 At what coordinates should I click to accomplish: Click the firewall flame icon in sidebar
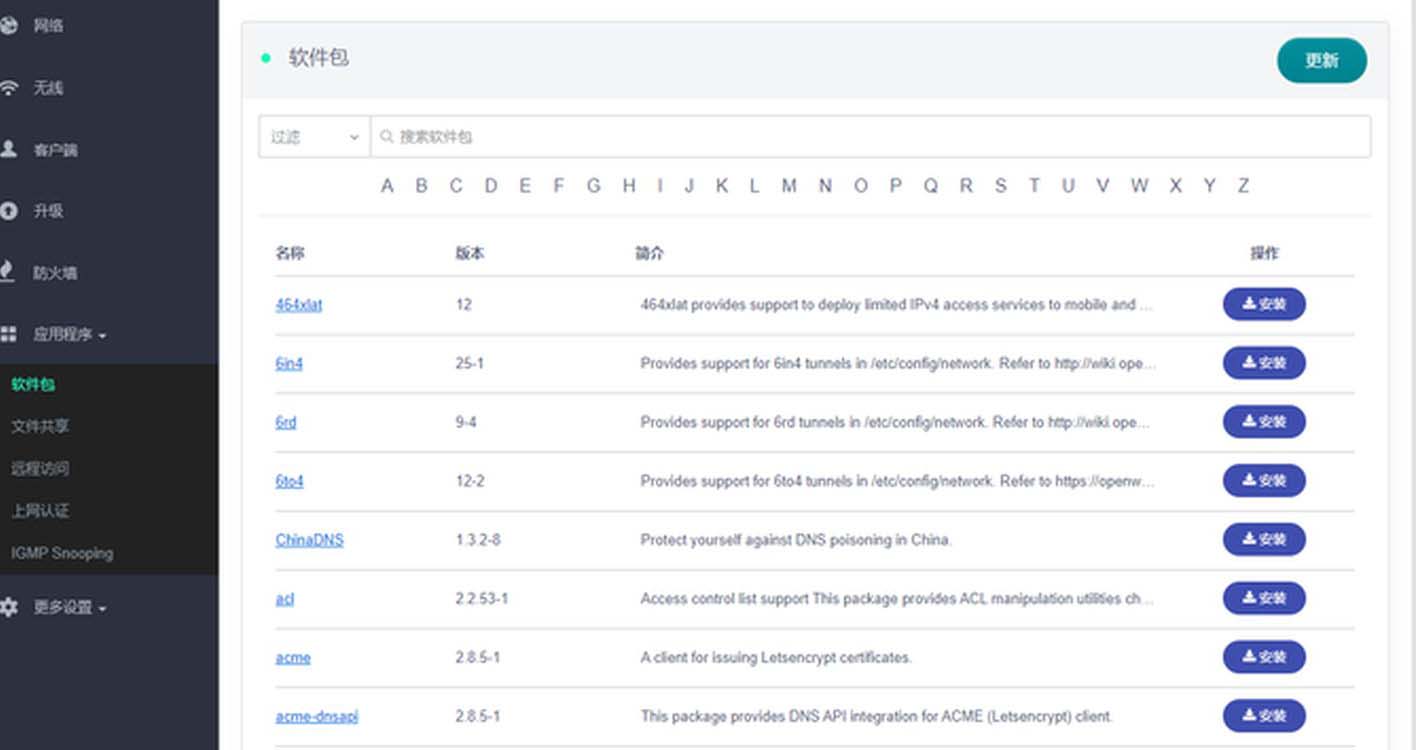9,272
